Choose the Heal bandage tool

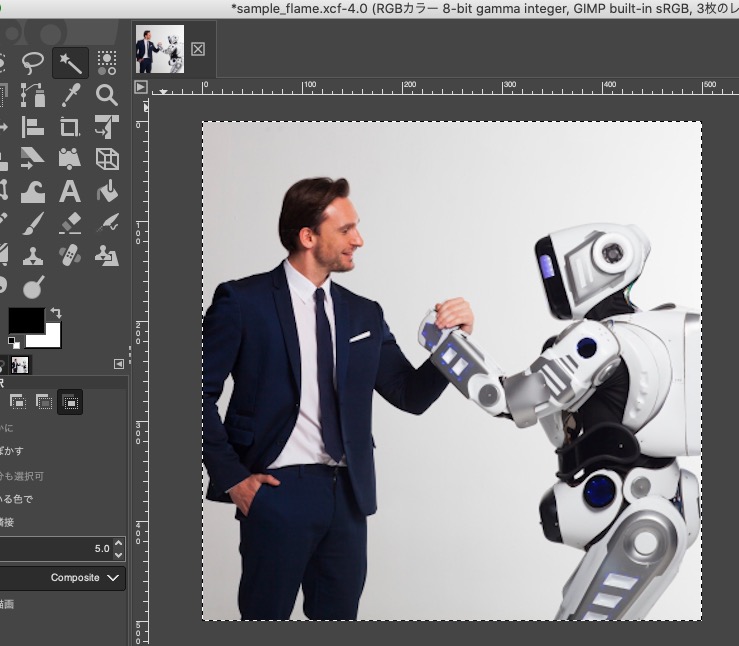pos(70,255)
